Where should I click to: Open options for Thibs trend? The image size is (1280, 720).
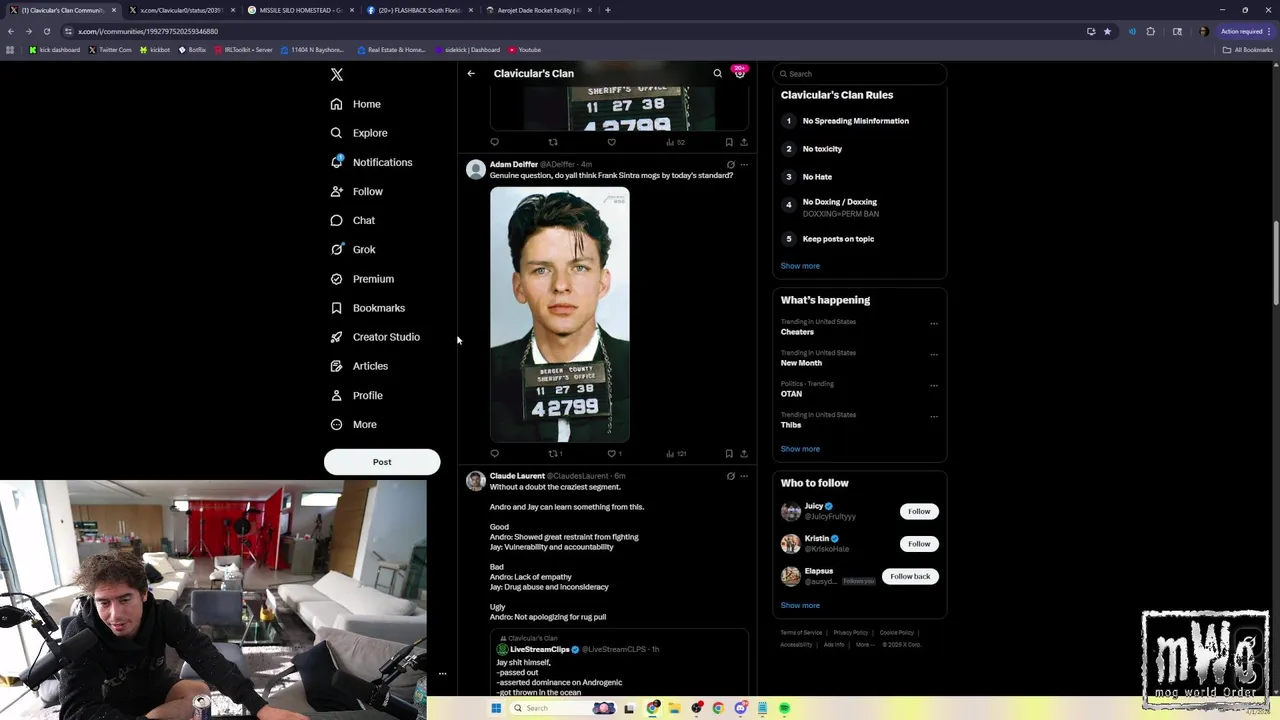[934, 417]
